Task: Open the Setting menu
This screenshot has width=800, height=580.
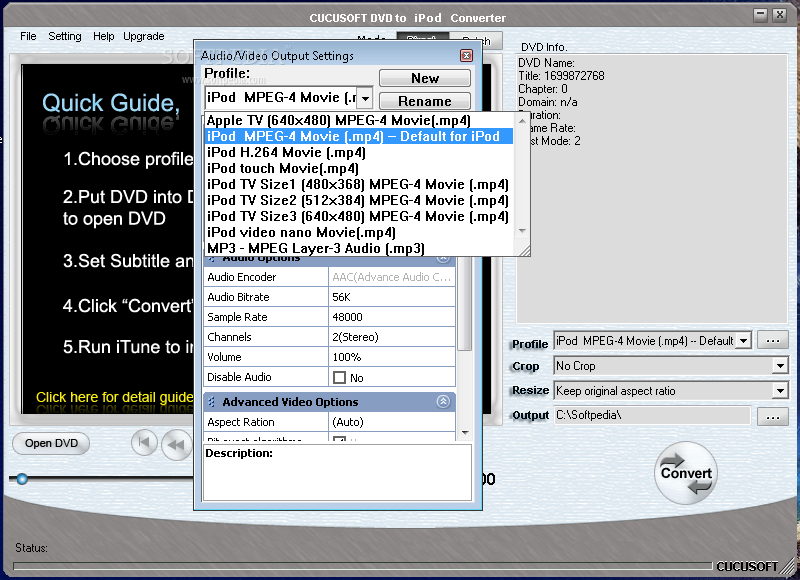Action: coord(65,36)
